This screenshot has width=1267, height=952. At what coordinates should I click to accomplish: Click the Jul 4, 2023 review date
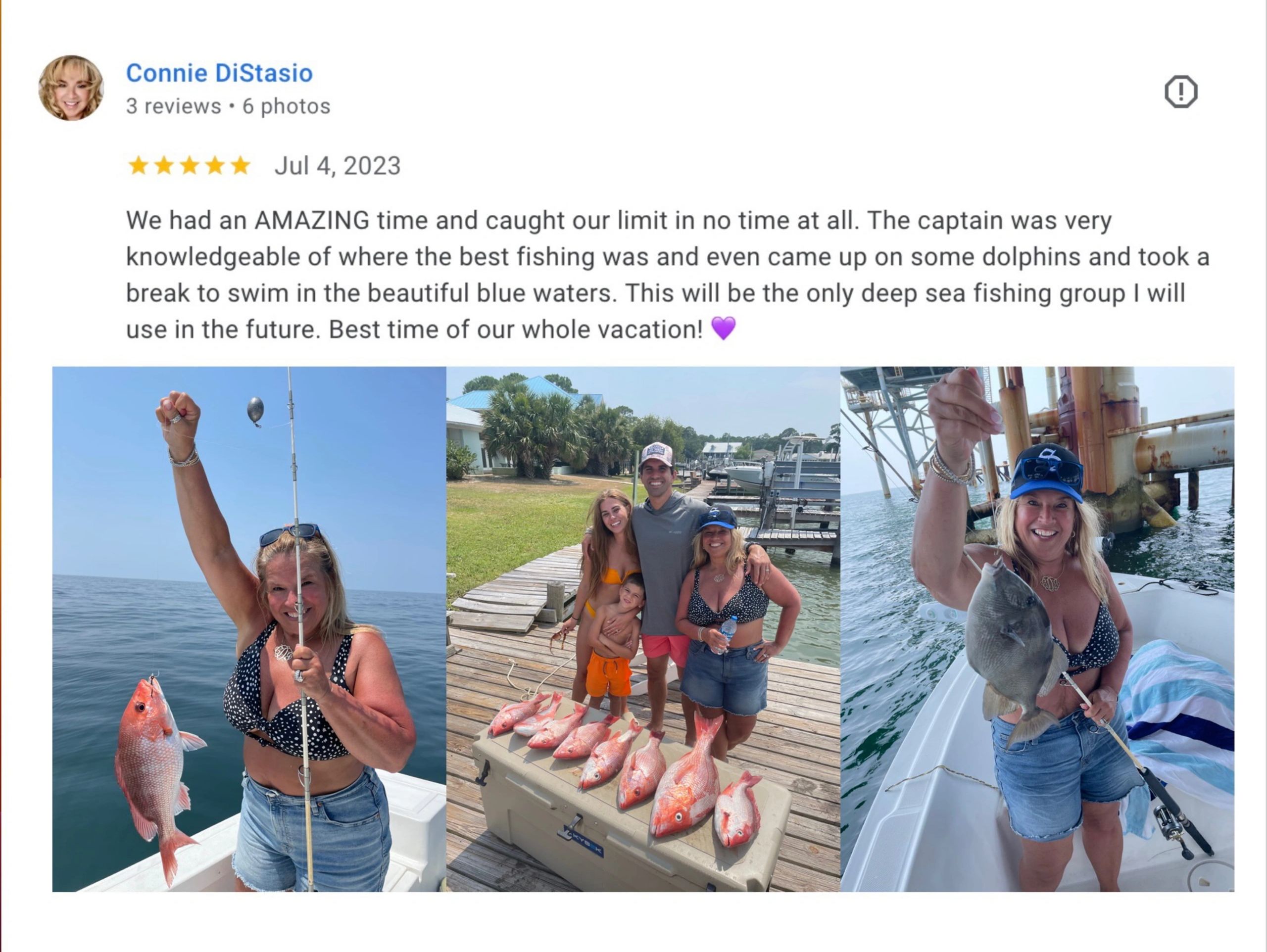pos(338,166)
